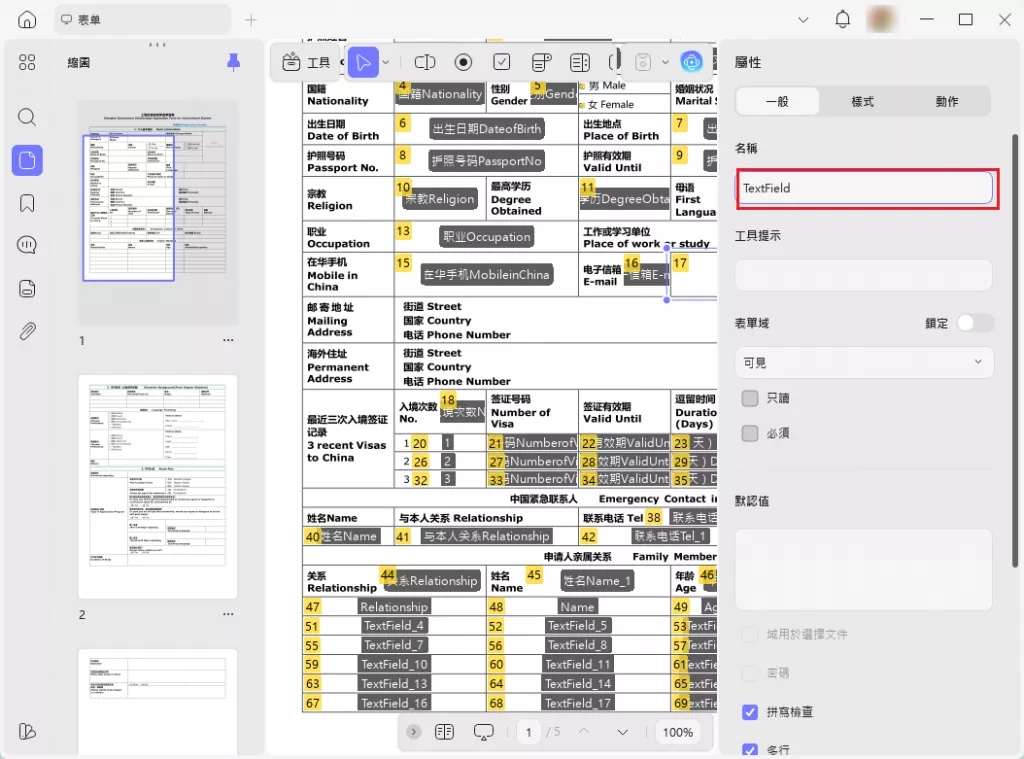The width and height of the screenshot is (1024, 759).
Task: Expand the 可見 visibility dropdown
Action: pos(864,362)
